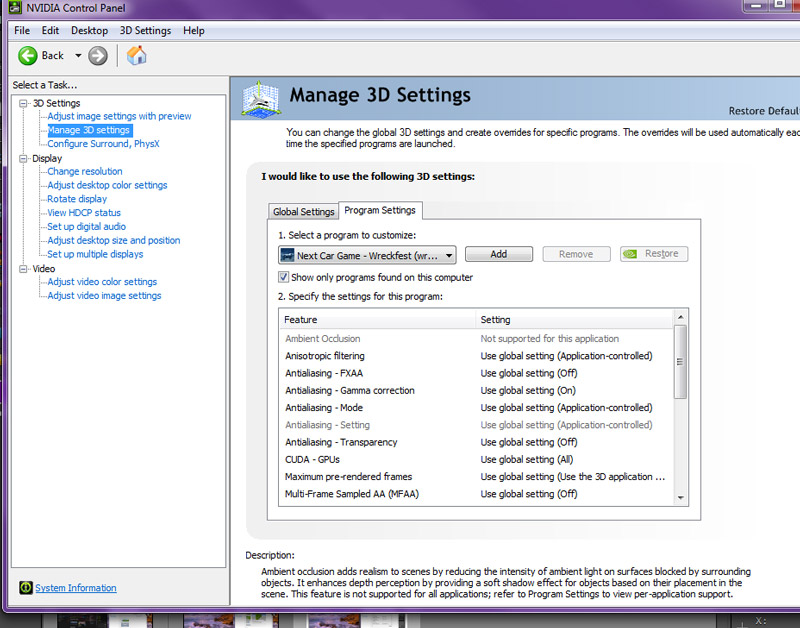The height and width of the screenshot is (628, 800).
Task: Open 'View HDCP status' task
Action: tap(84, 213)
